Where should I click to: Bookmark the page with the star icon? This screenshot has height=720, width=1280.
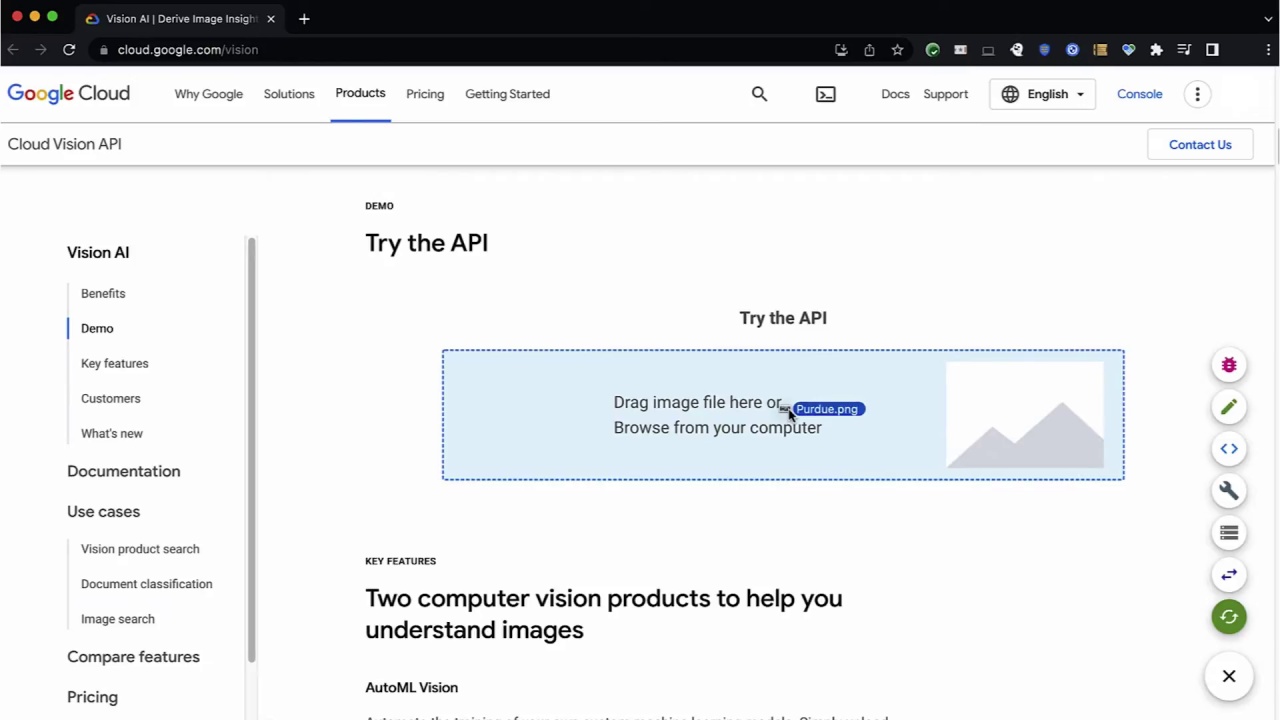coord(897,49)
